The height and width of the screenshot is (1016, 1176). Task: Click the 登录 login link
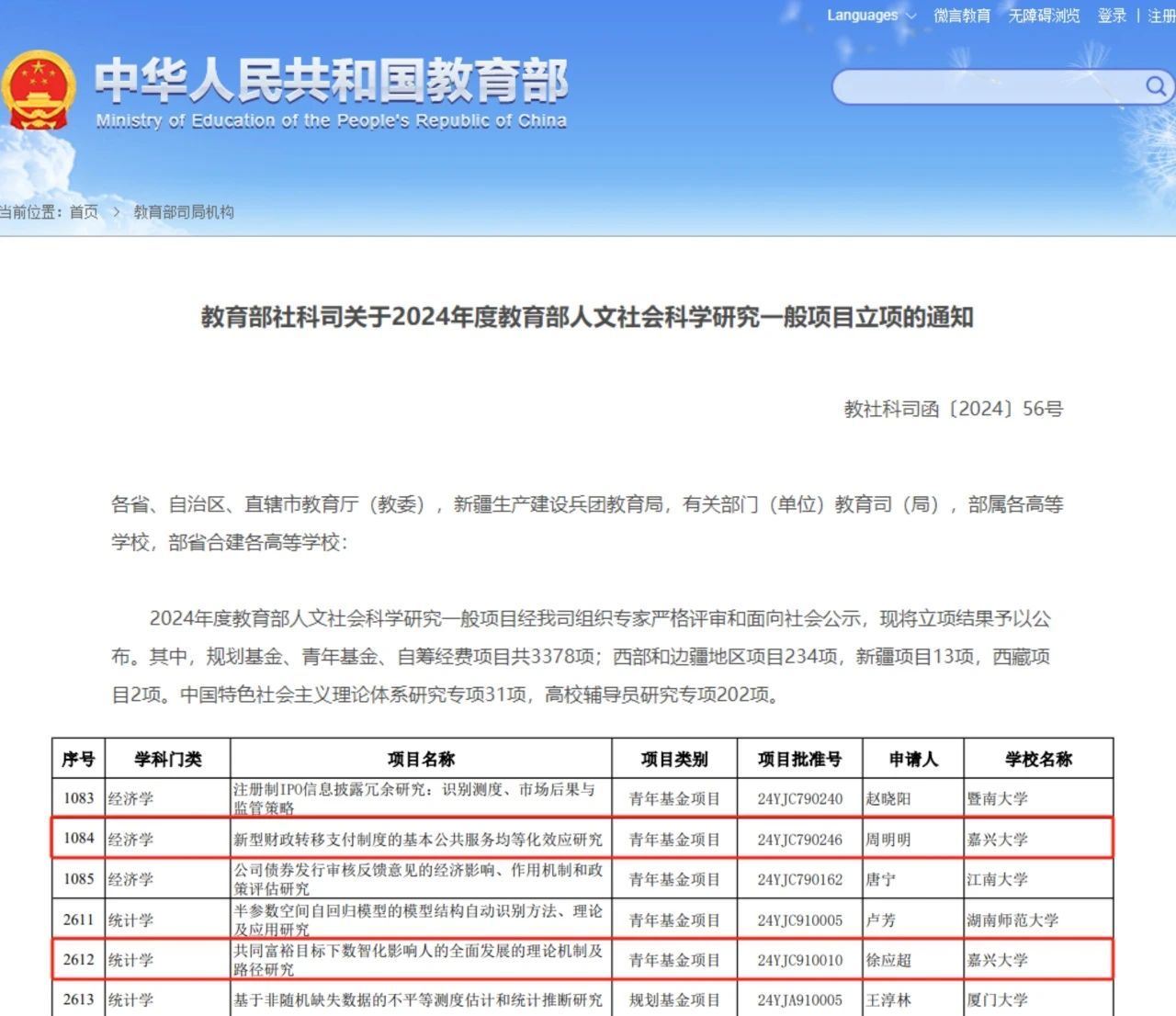tap(1112, 16)
